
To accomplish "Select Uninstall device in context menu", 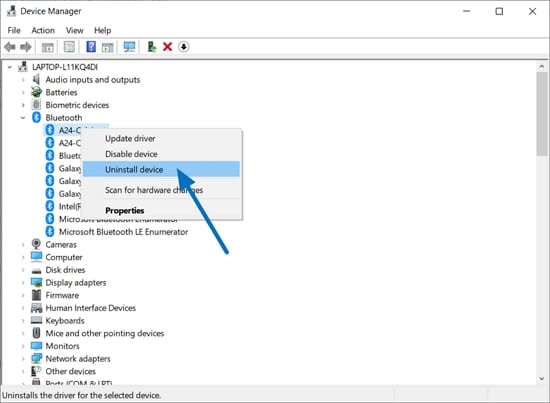I will pos(162,169).
